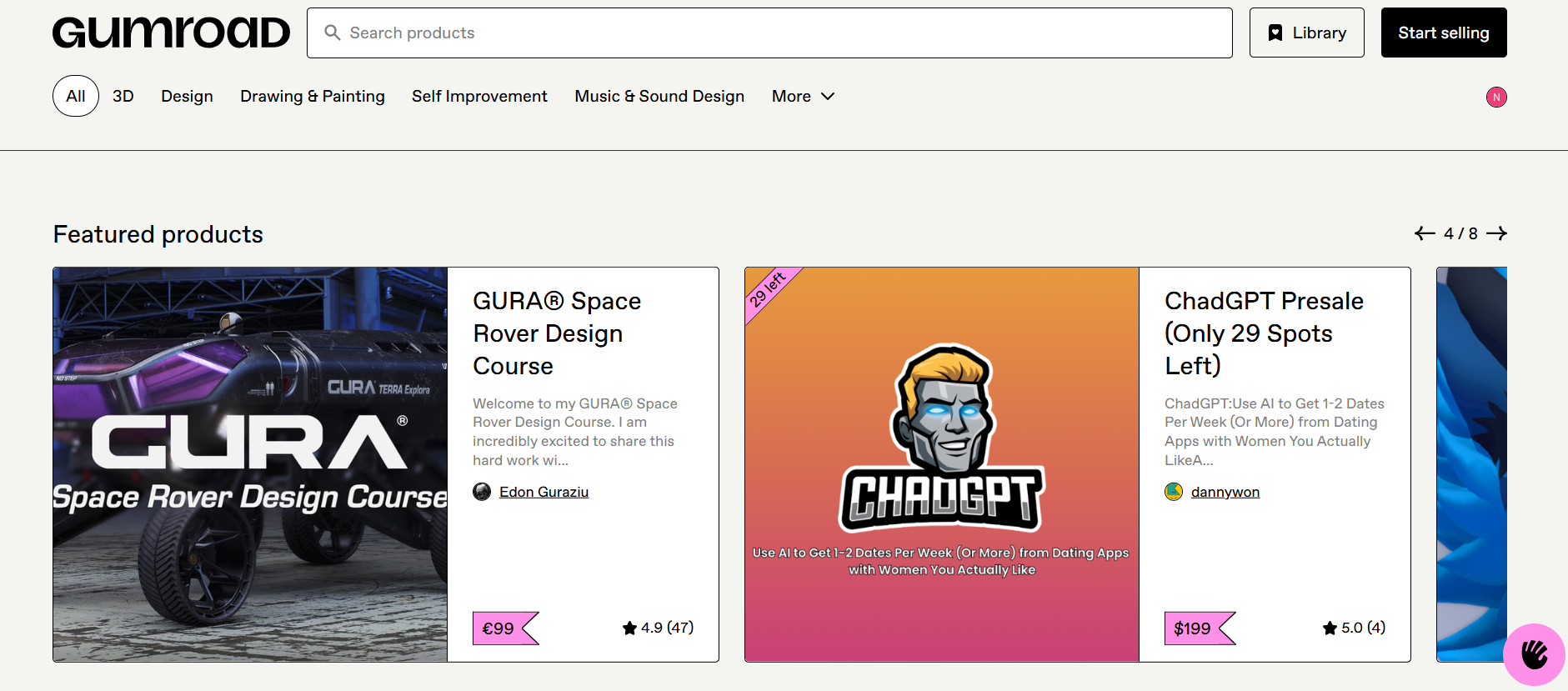Expand the More categories dropdown
The width and height of the screenshot is (1568, 691).
[x=803, y=97]
